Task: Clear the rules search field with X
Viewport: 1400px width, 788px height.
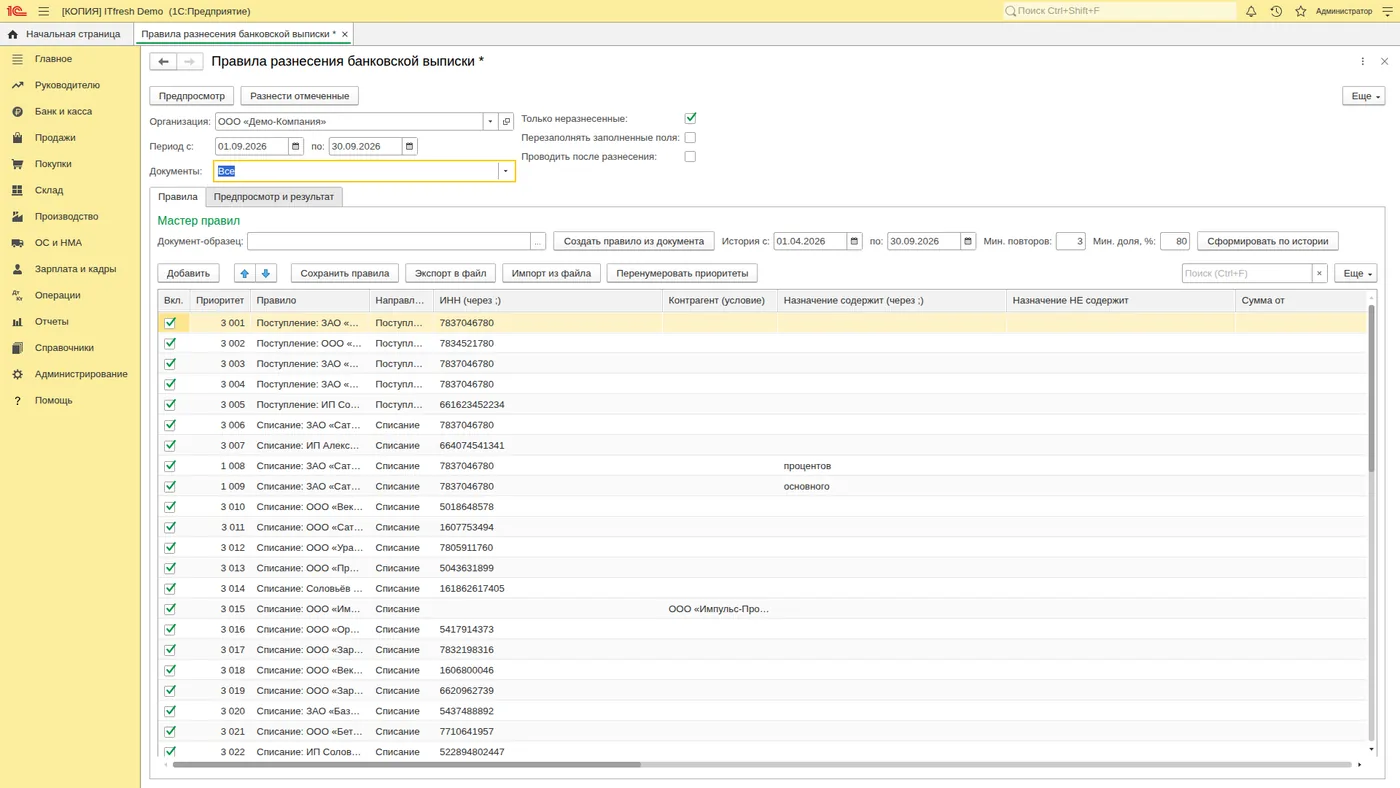Action: coord(1320,273)
